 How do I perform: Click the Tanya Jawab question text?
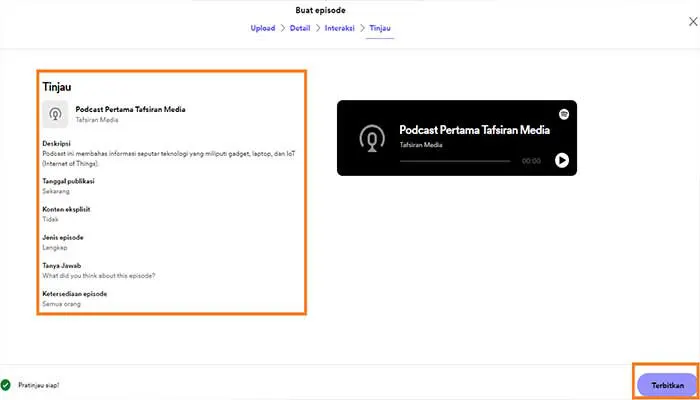pyautogui.click(x=98, y=275)
